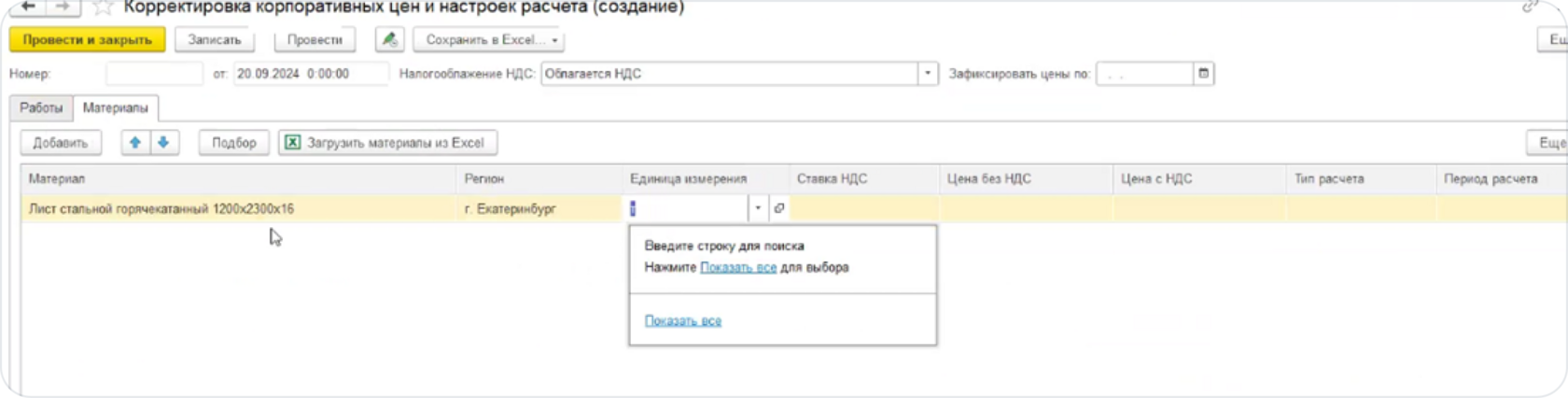Click Тип расчета column header
1568x398 pixels.
(1362, 178)
